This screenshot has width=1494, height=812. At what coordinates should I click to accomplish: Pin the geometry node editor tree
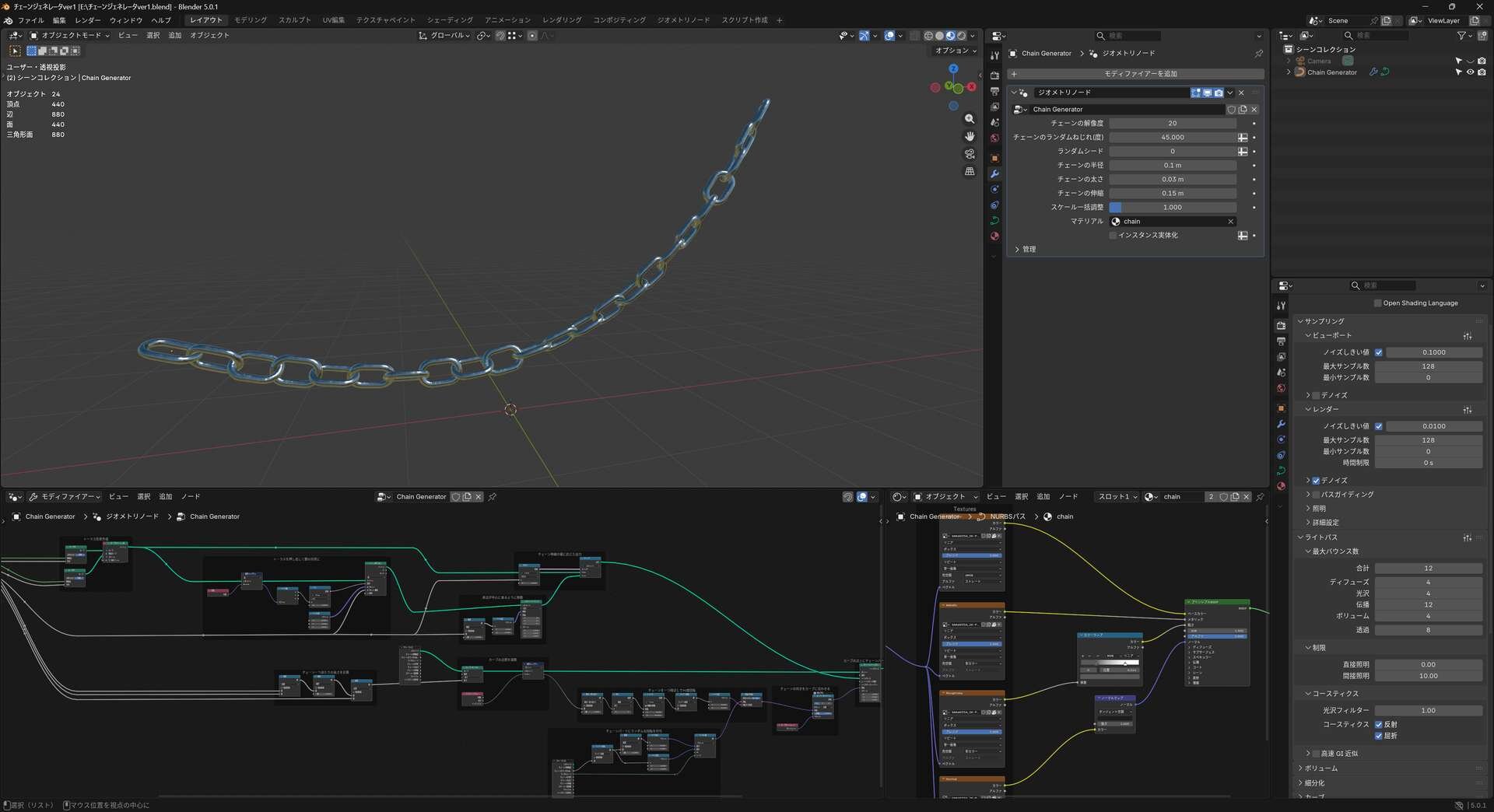pos(493,497)
